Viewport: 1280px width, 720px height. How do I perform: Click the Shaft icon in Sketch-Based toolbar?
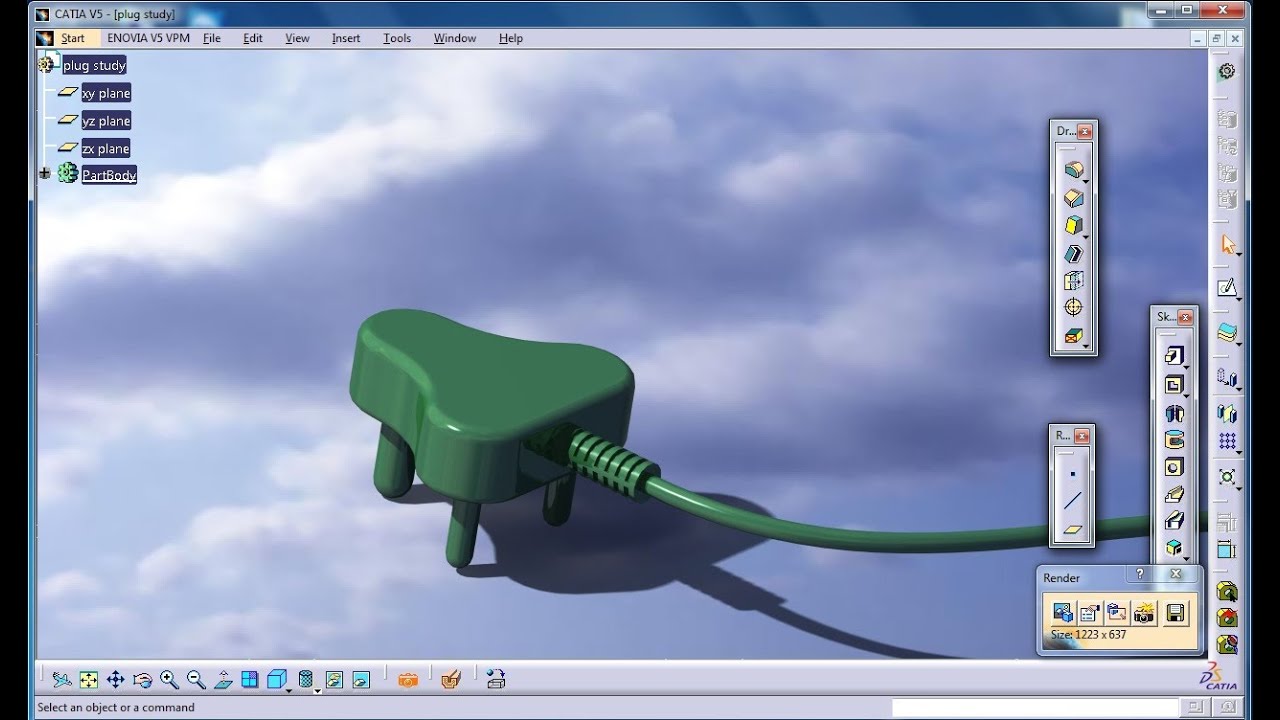pos(1174,412)
